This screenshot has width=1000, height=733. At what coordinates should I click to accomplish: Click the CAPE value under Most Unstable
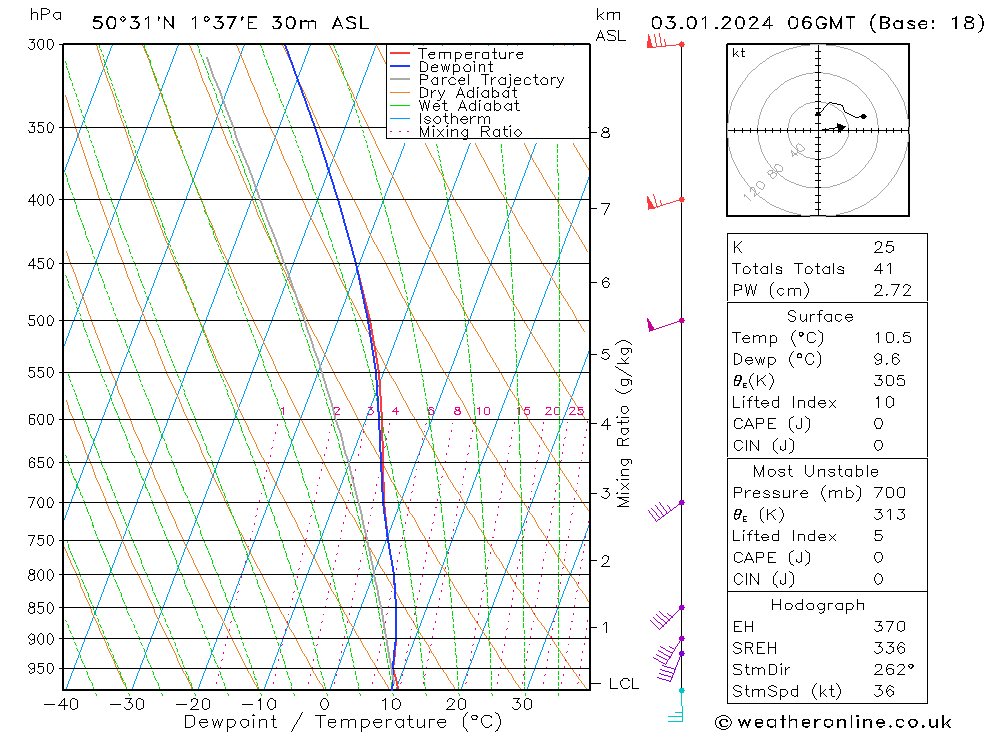(x=879, y=558)
